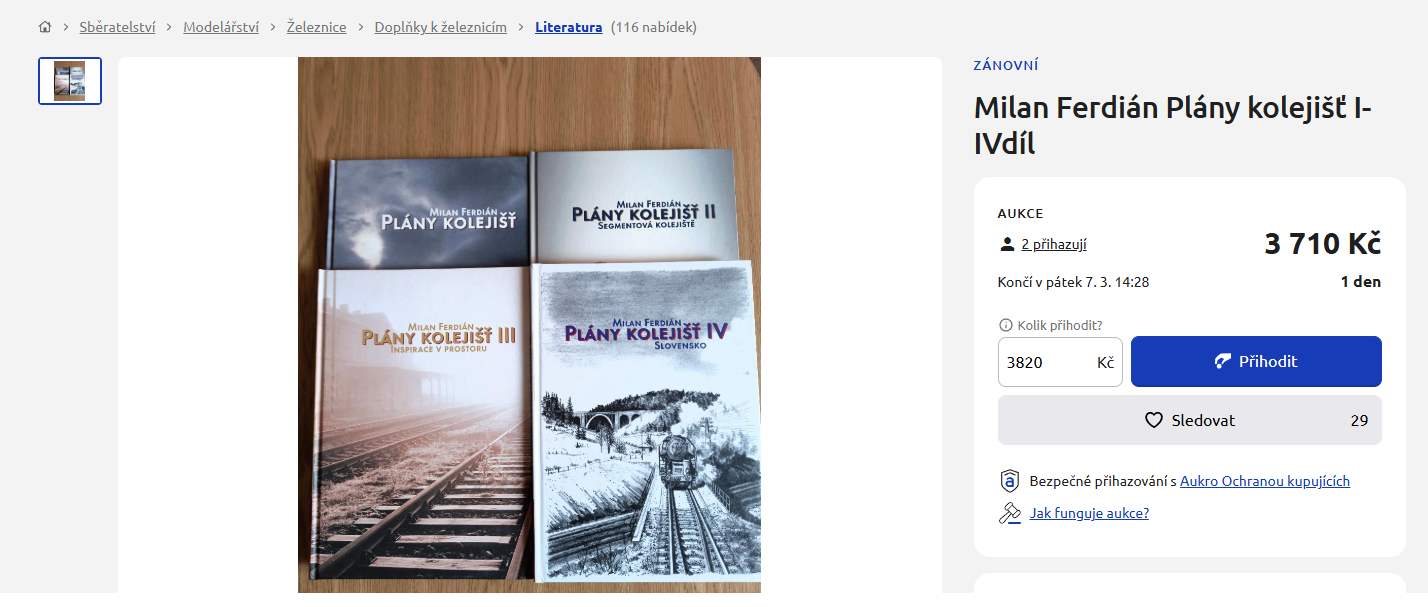1428x607 pixels.
Task: Click the bid icon inside Přihodit button
Action: pyautogui.click(x=1223, y=361)
